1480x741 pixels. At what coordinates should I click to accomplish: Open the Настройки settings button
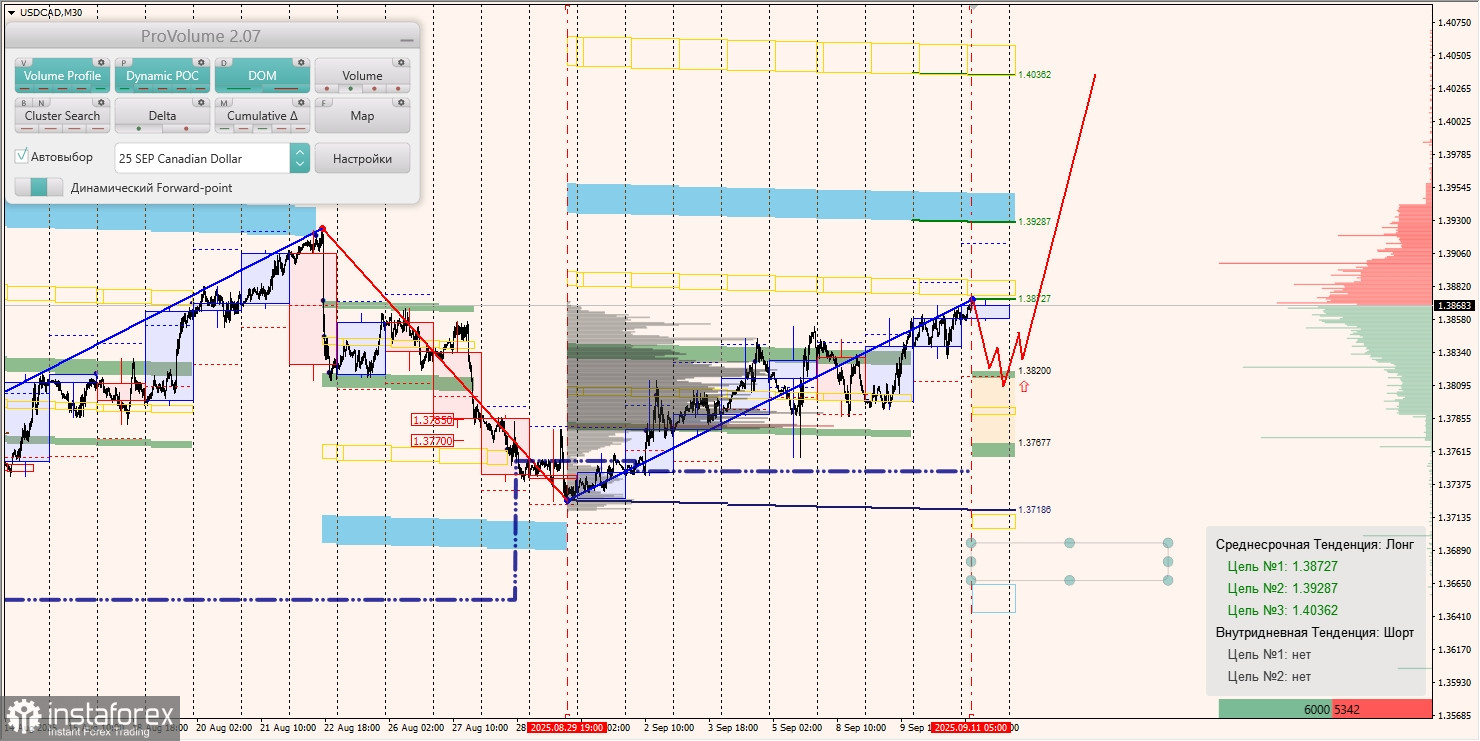click(362, 158)
